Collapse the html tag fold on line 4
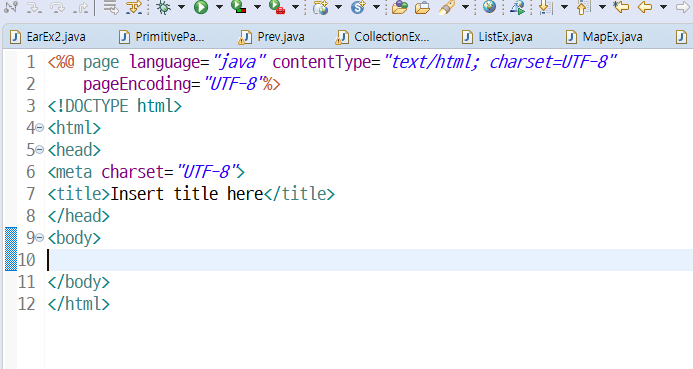 40,128
